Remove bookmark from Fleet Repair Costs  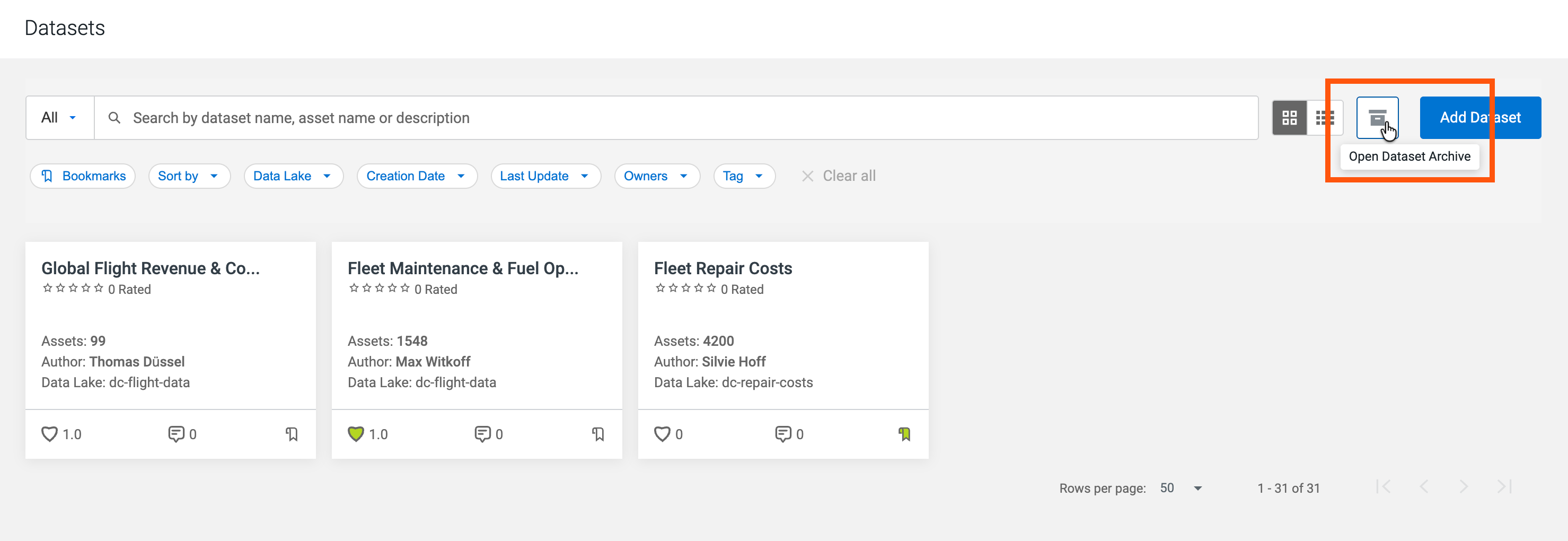click(x=904, y=434)
